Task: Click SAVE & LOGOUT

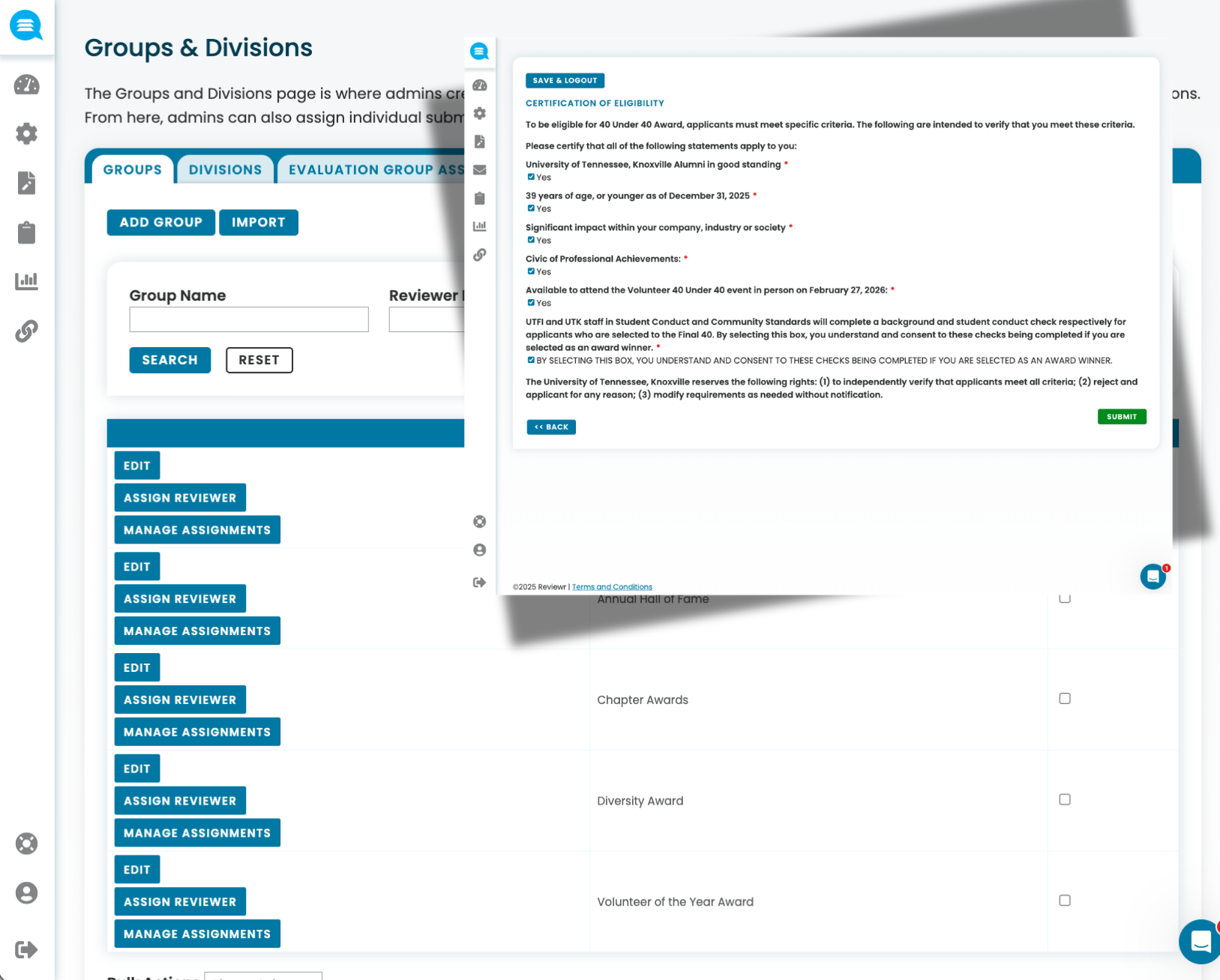Action: pos(565,80)
